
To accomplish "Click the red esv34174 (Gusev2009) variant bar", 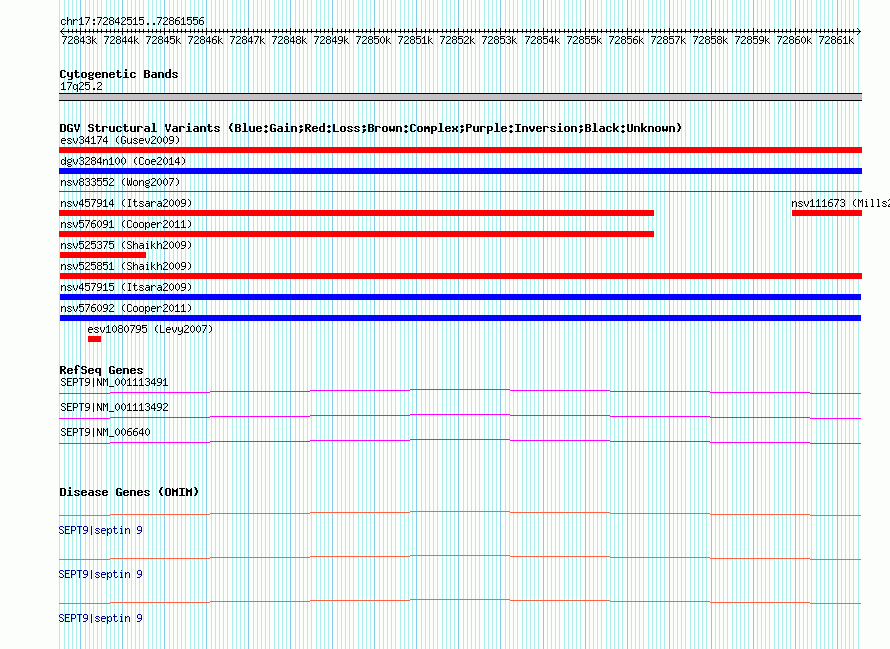I will 460,150.
